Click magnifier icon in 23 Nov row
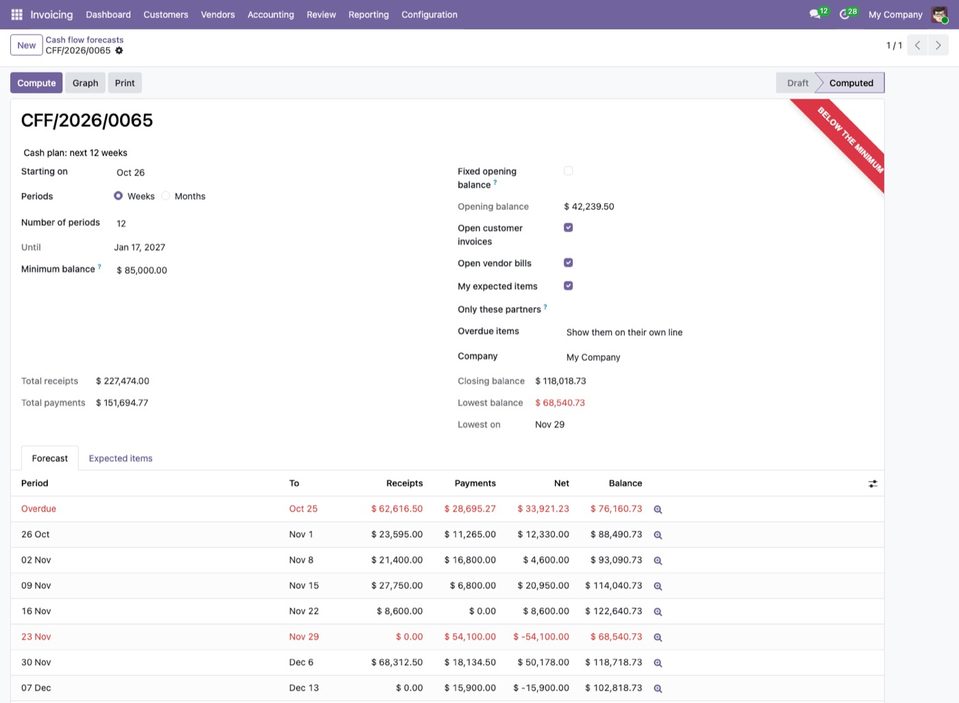 658,638
